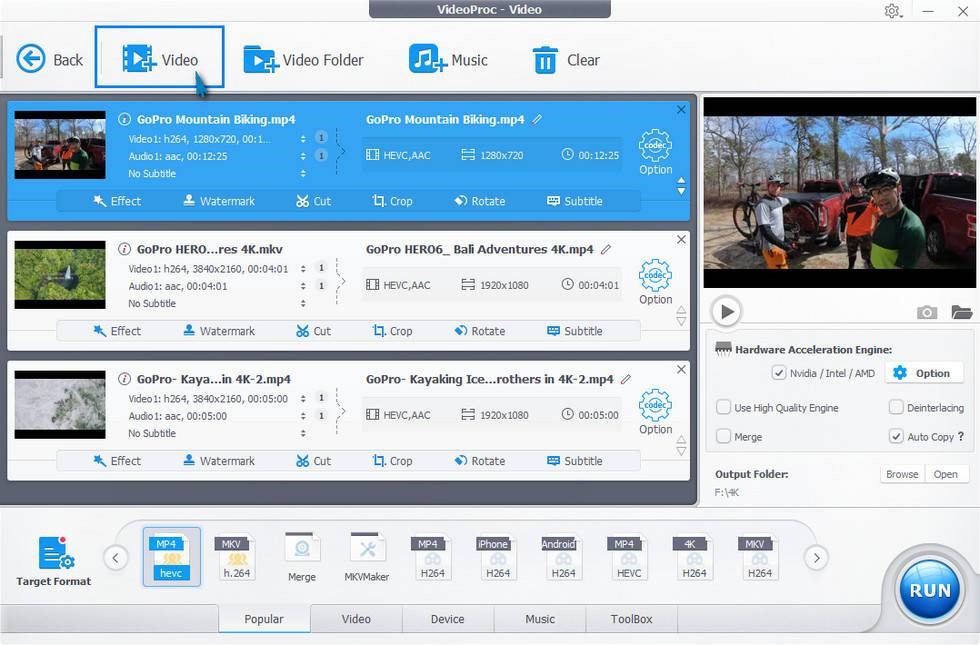Rename the Kayaking output file with pencil icon

click(x=626, y=379)
